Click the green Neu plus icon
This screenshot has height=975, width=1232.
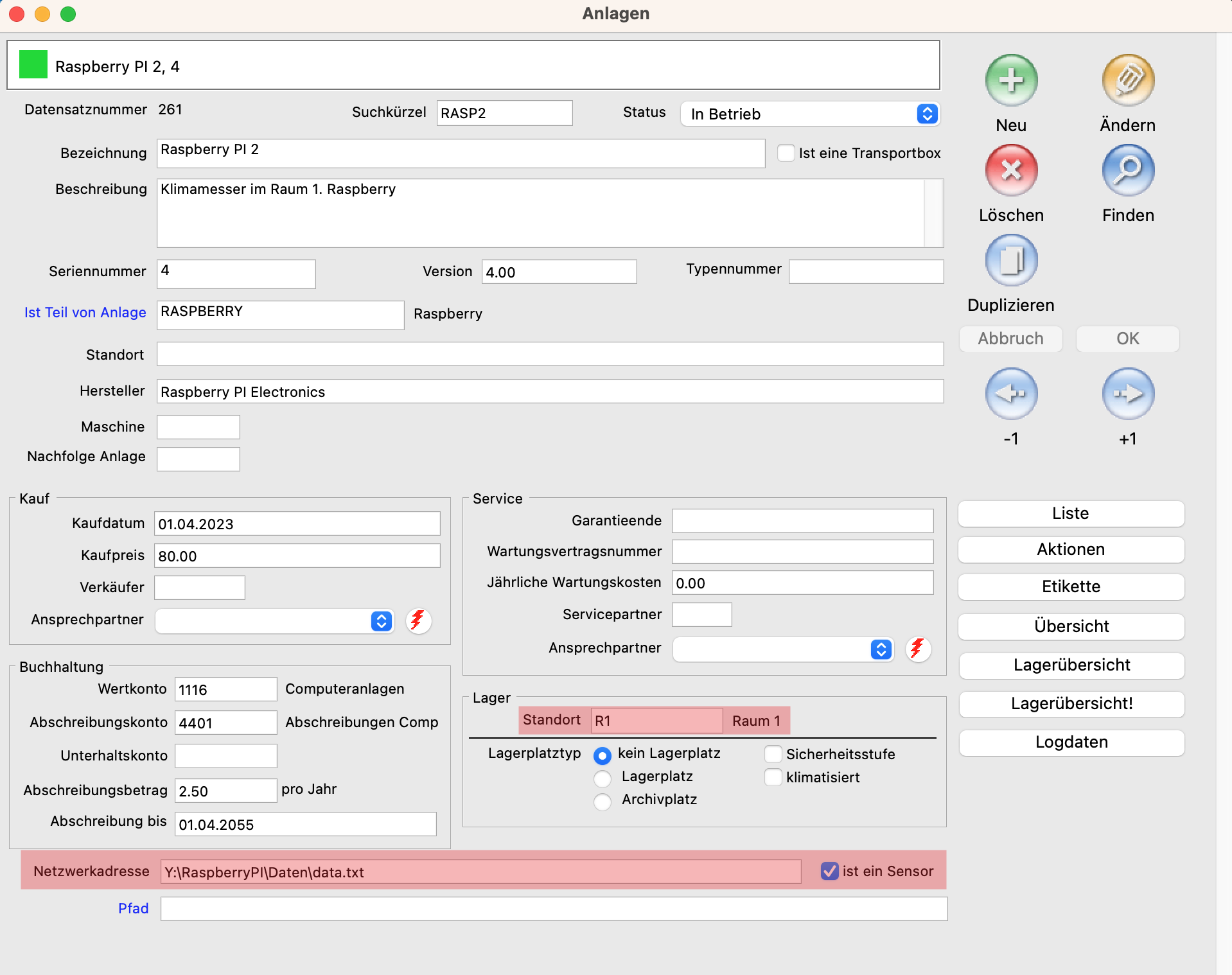click(x=1010, y=81)
